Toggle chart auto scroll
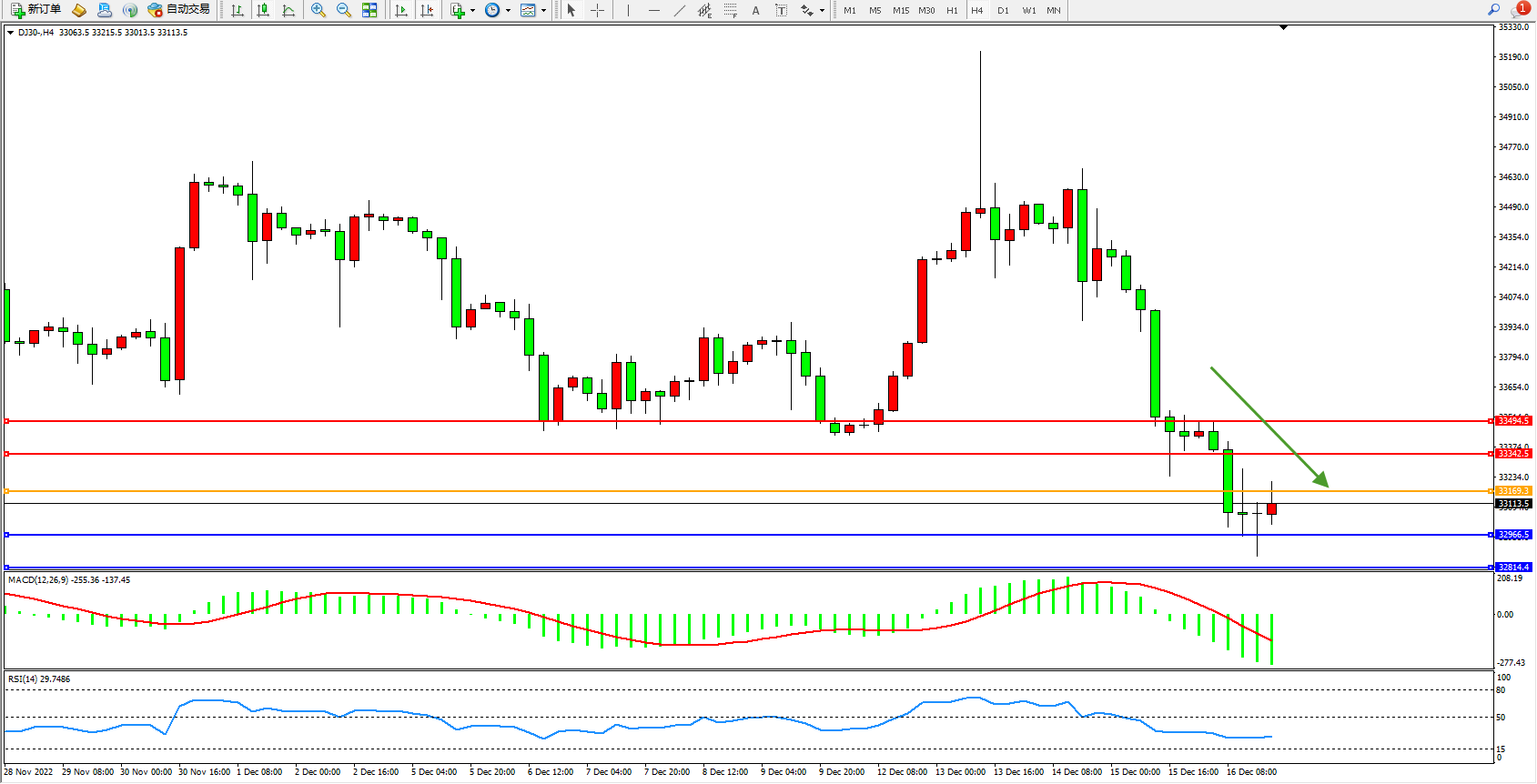1537x784 pixels. pos(401,10)
